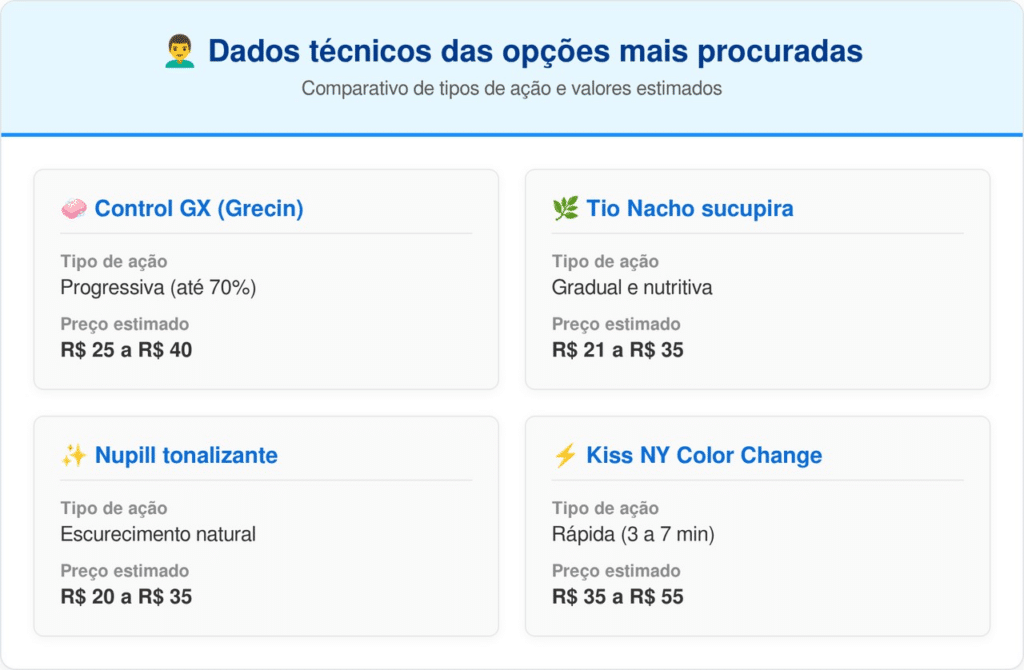The image size is (1024, 670).
Task: Click Preço estimado label in Kiss NY card
Action: click(616, 571)
